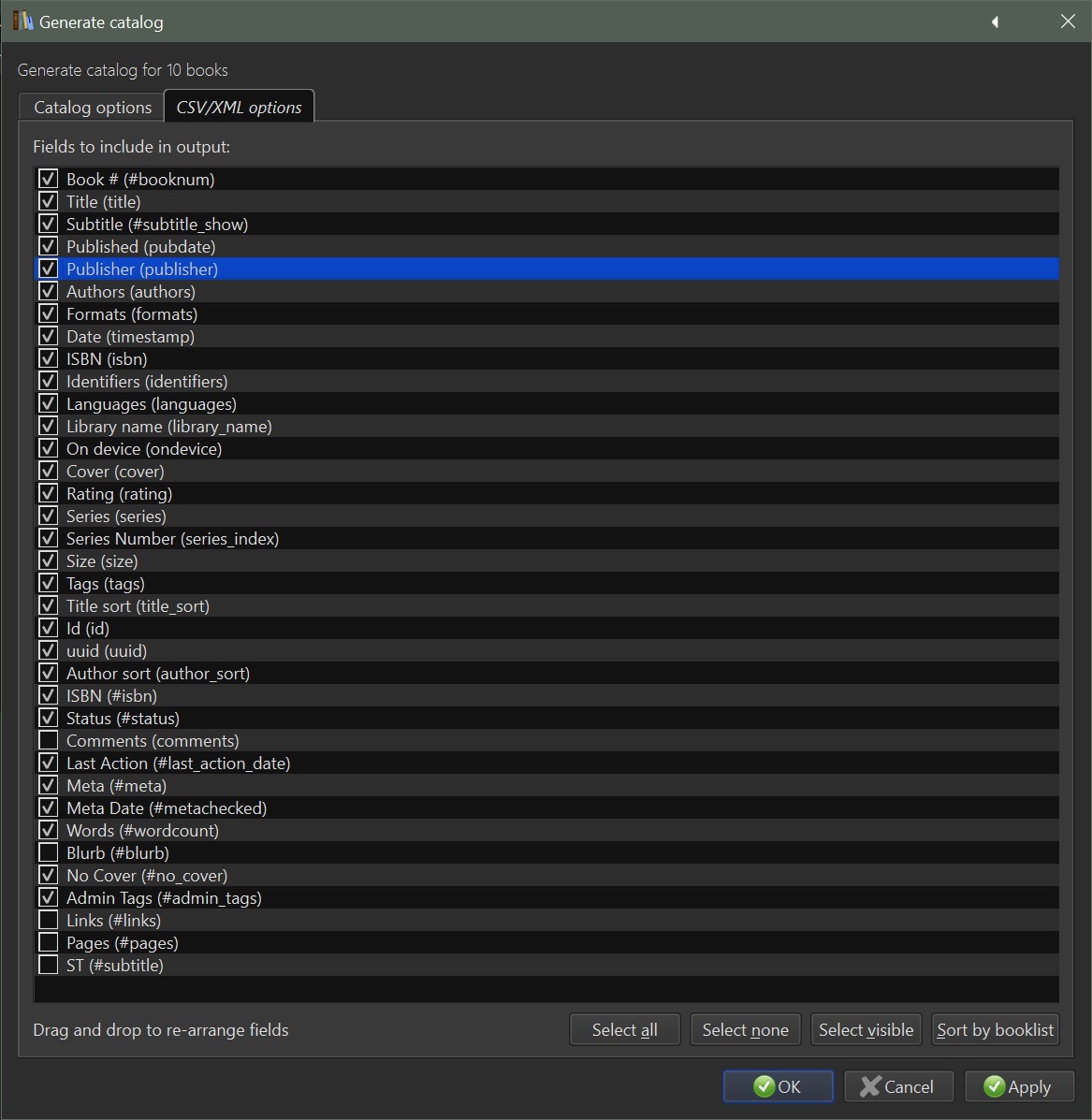Check the Blurb (#blurb) checkbox
This screenshot has height=1120, width=1092.
click(48, 852)
